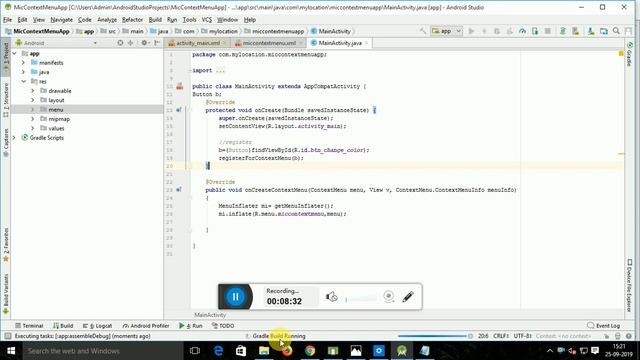Click Collapse All icon in Project panel
This screenshot has width=640, height=360.
[131, 43]
